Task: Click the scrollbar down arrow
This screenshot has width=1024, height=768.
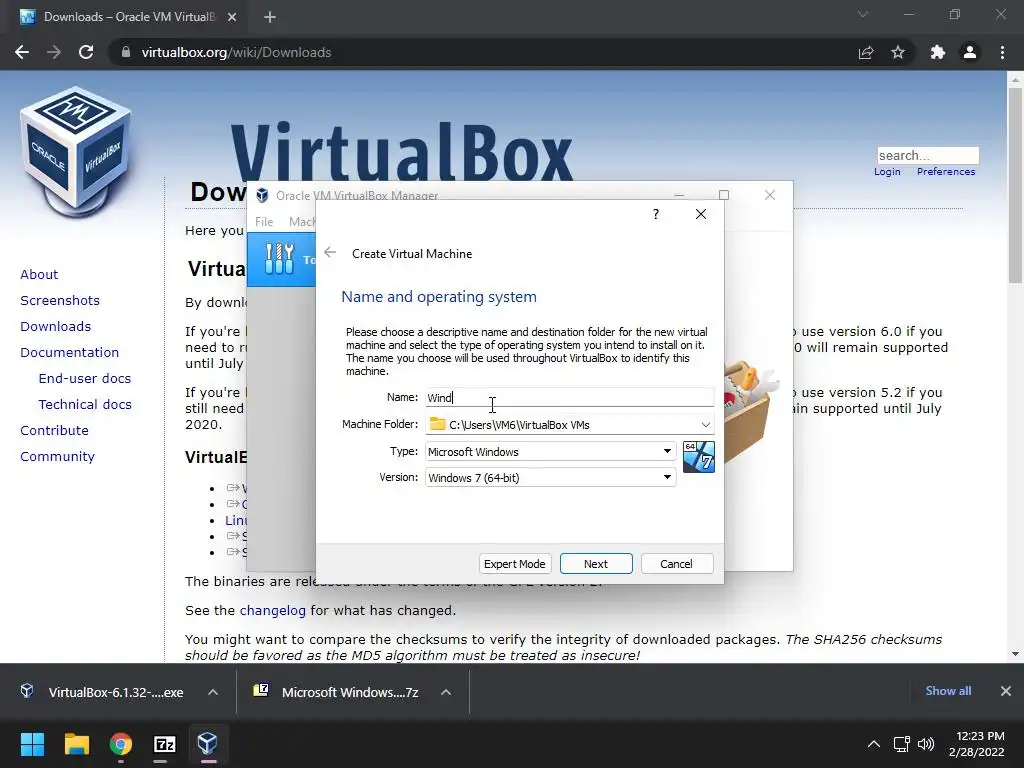Action: click(x=1015, y=654)
